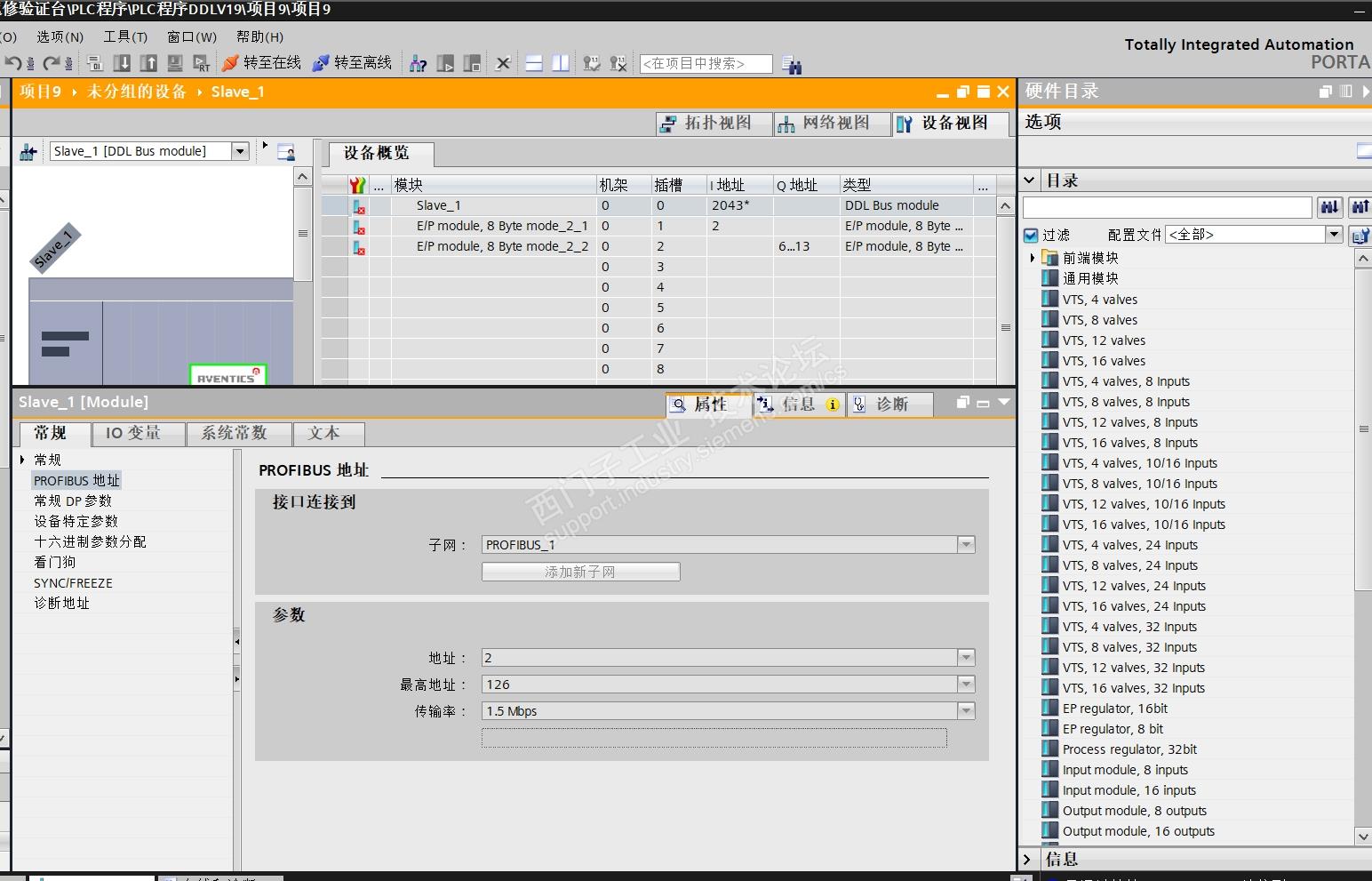The image size is (1372, 881).
Task: Click the wrench column header icon
Action: pos(357,185)
